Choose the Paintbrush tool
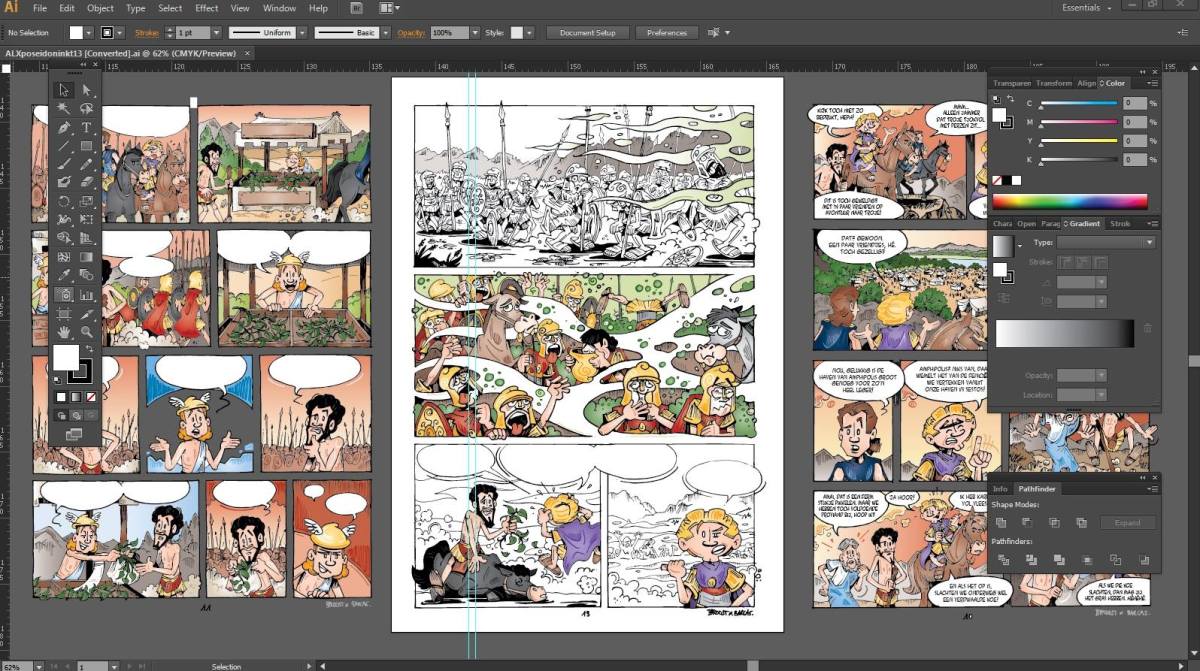This screenshot has height=671, width=1200. pos(64,164)
